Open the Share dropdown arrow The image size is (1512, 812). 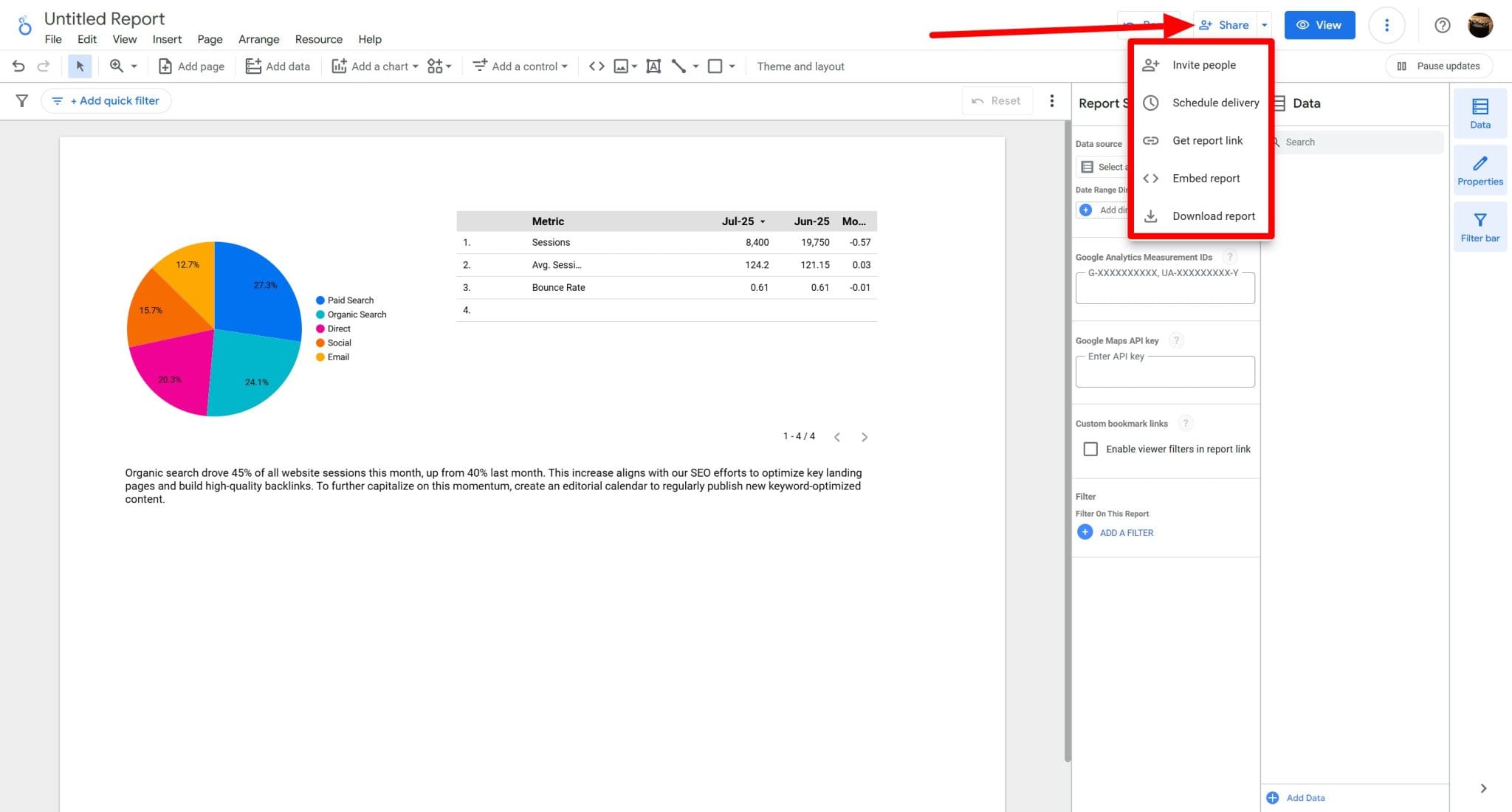coord(1264,24)
